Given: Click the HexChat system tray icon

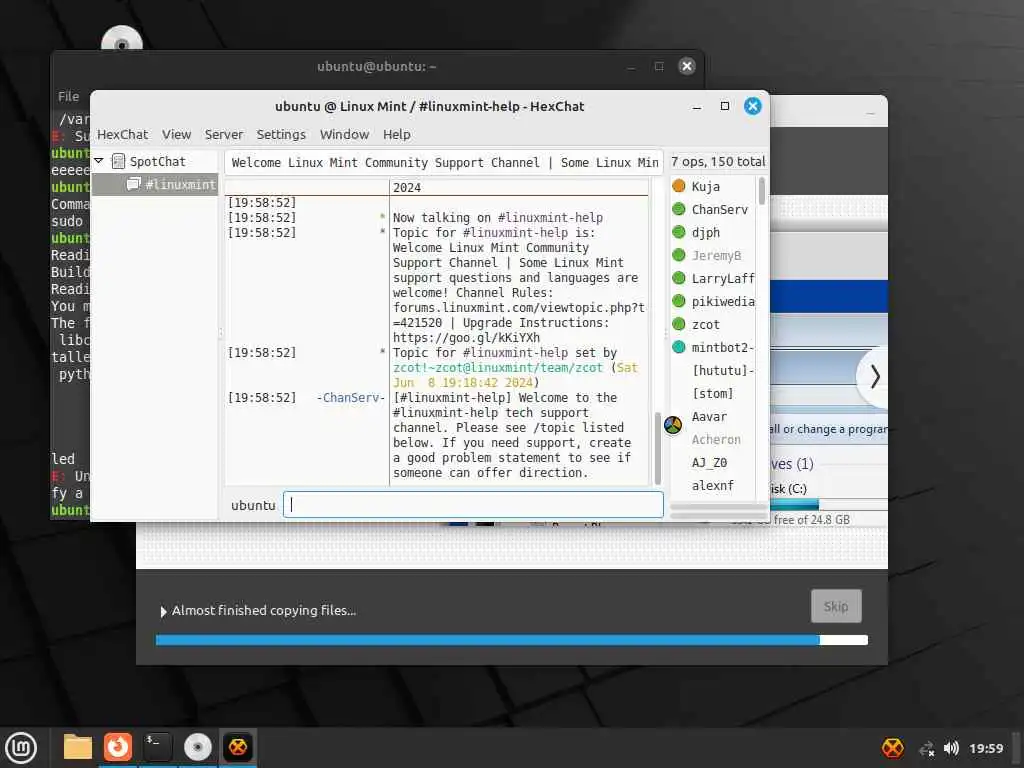Looking at the screenshot, I should click(x=893, y=748).
